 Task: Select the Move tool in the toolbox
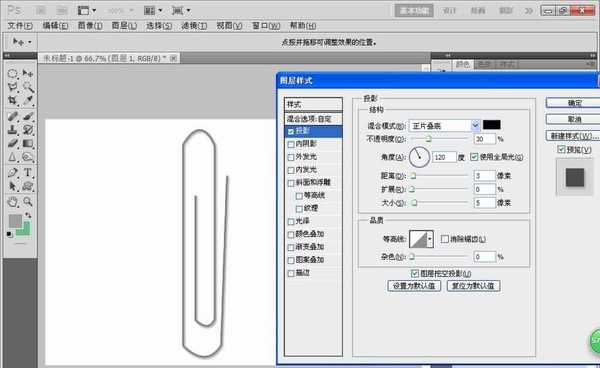tap(28, 73)
